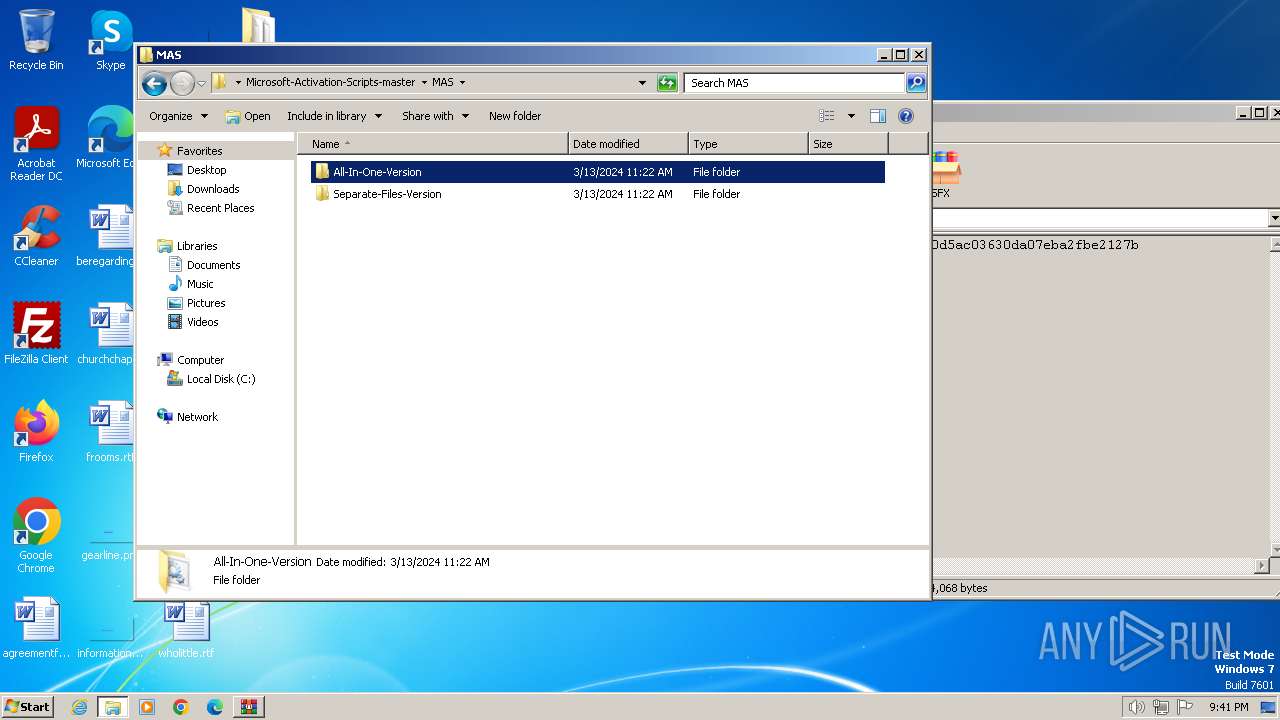Open Internet Explorer from the taskbar
This screenshot has height=720, width=1280.
[80, 707]
